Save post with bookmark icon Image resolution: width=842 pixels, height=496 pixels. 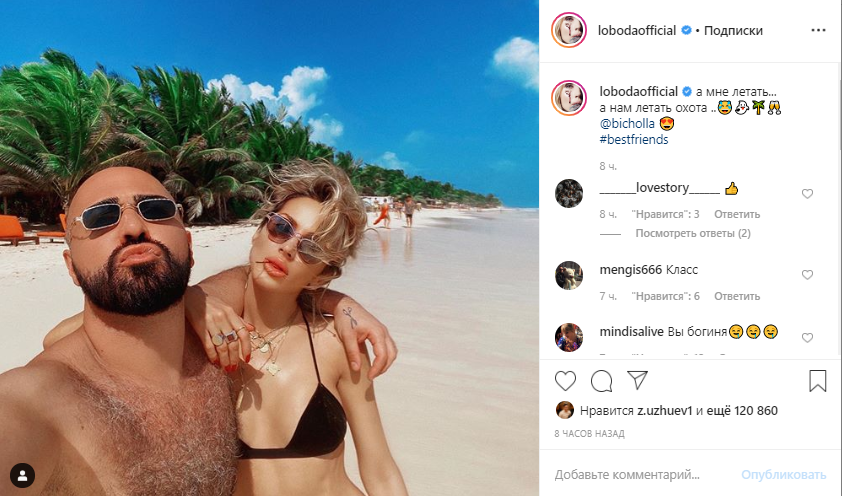click(817, 381)
